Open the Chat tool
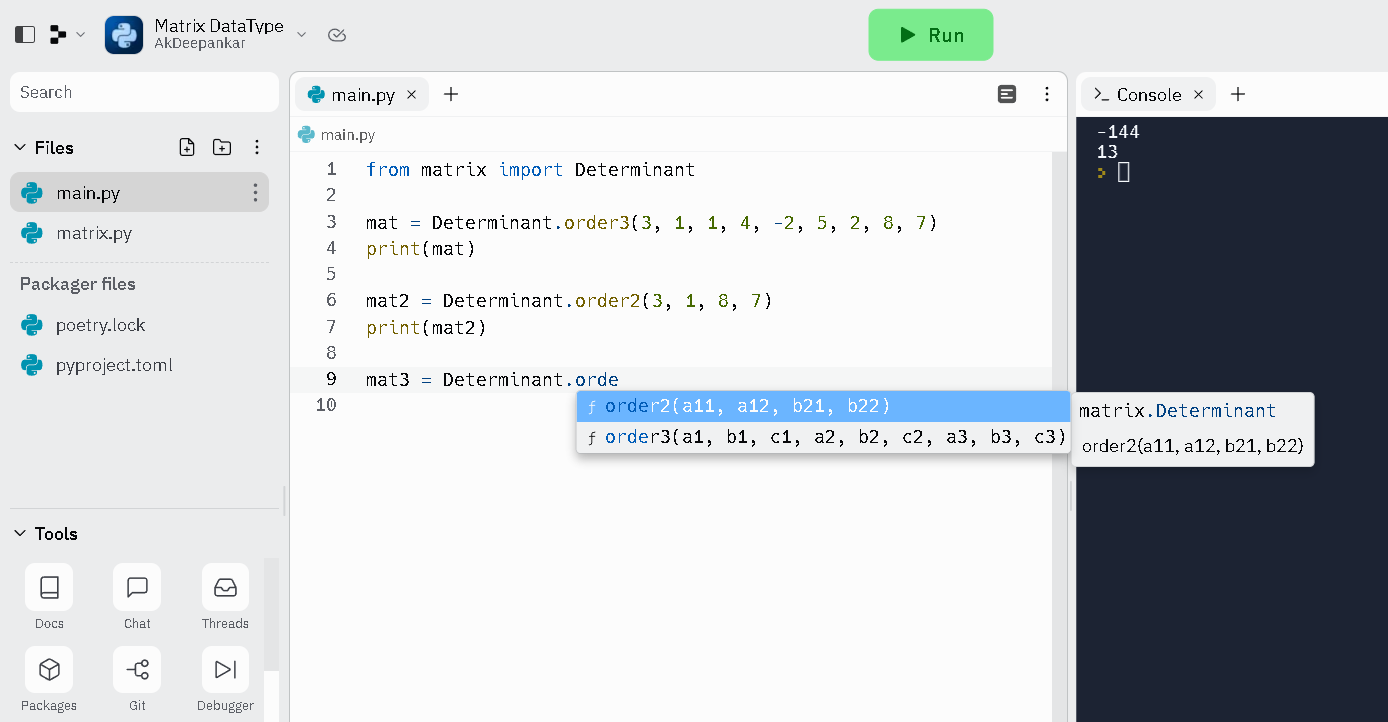1388x722 pixels. (136, 597)
